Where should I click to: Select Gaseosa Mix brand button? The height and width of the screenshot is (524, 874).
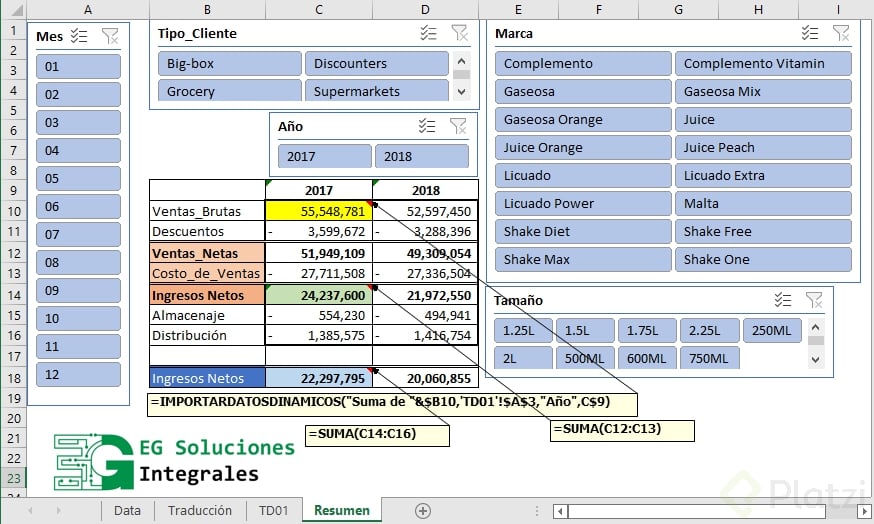(763, 91)
